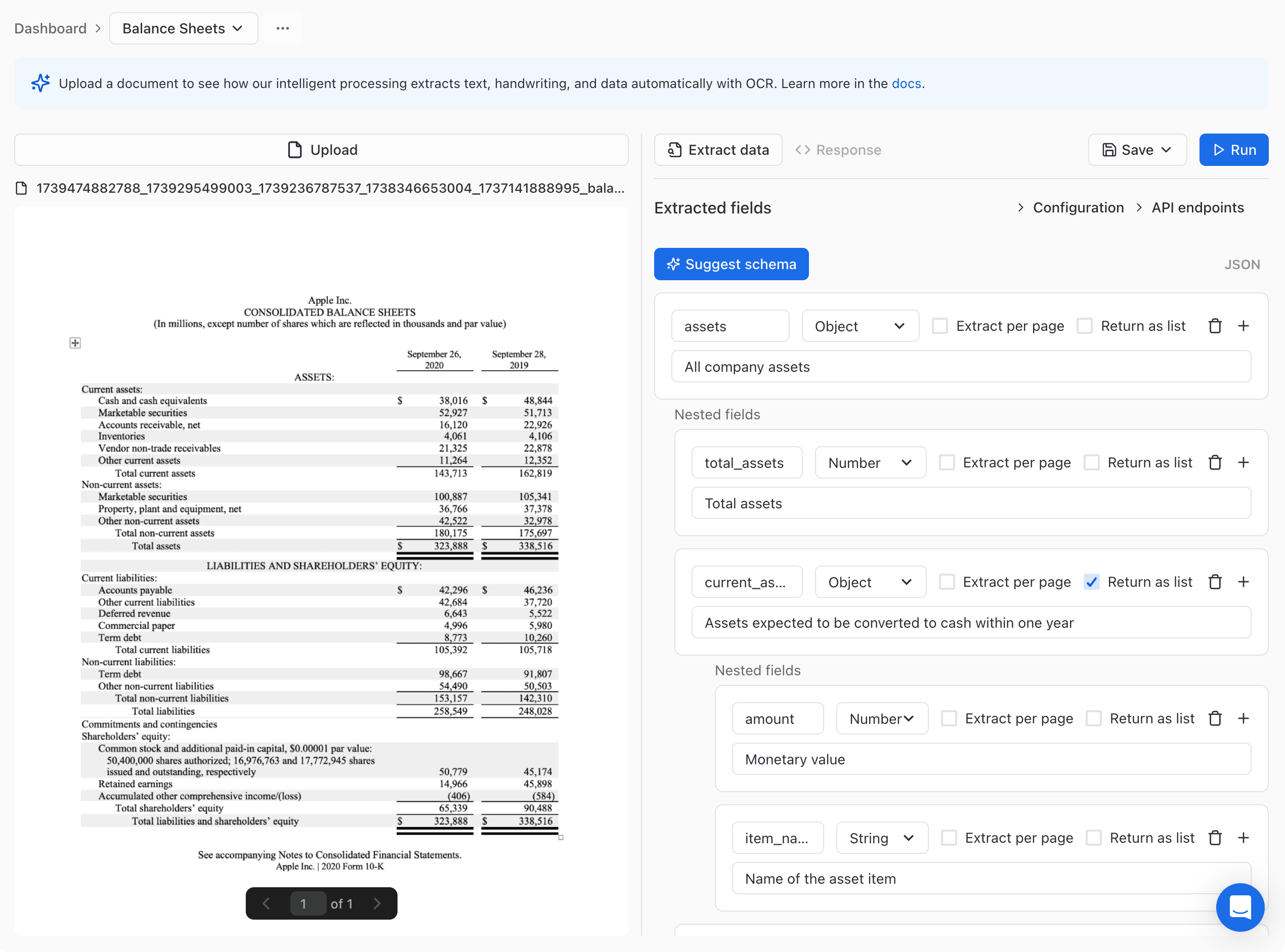This screenshot has height=952, width=1285.
Task: Click plus icon on item_name field row
Action: coord(1243,838)
